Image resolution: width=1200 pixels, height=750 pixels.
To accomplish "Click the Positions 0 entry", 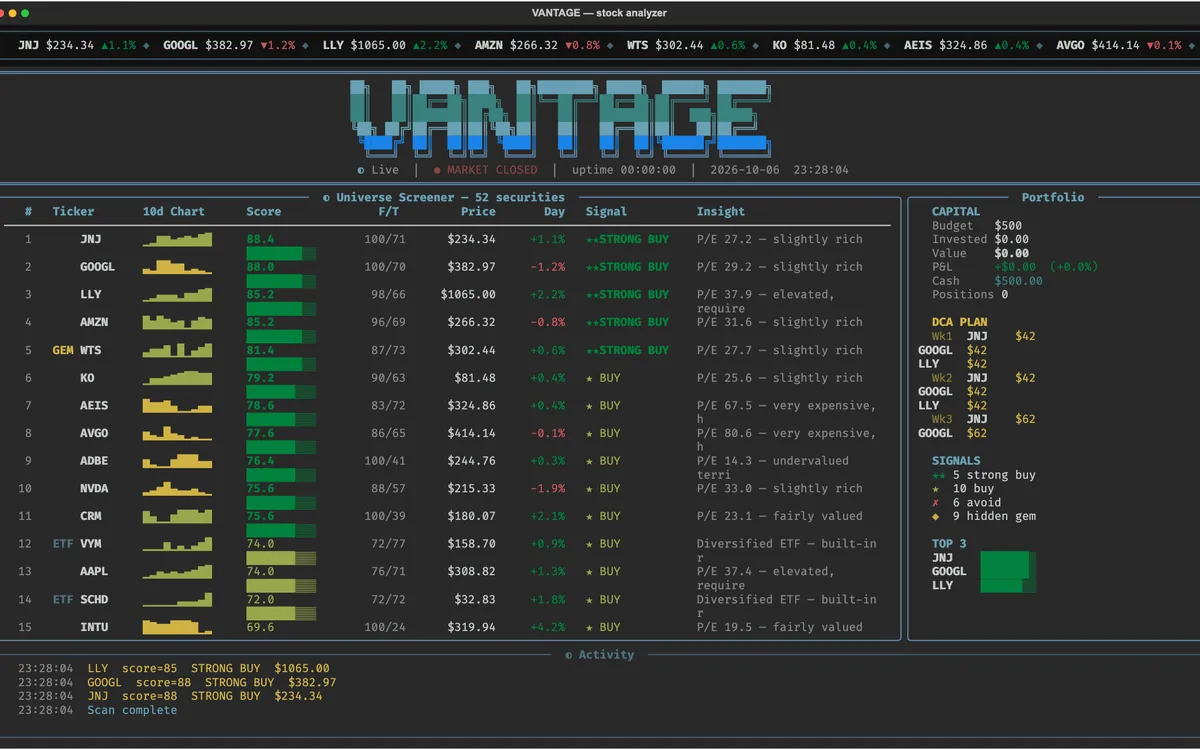I will click(x=970, y=295).
